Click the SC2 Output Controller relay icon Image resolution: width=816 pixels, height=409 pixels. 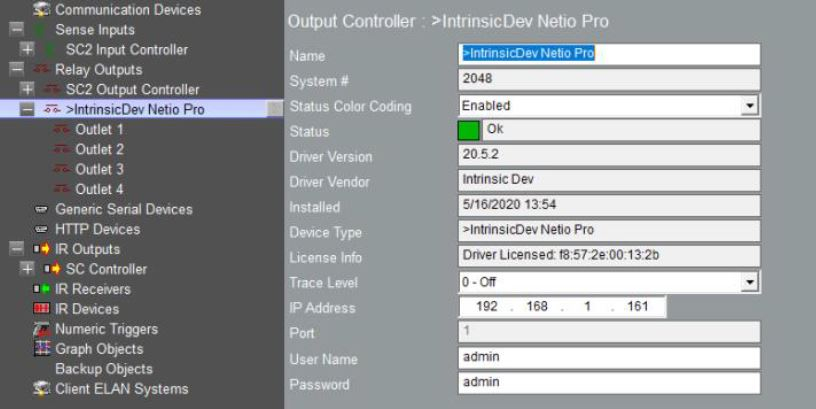coord(52,90)
